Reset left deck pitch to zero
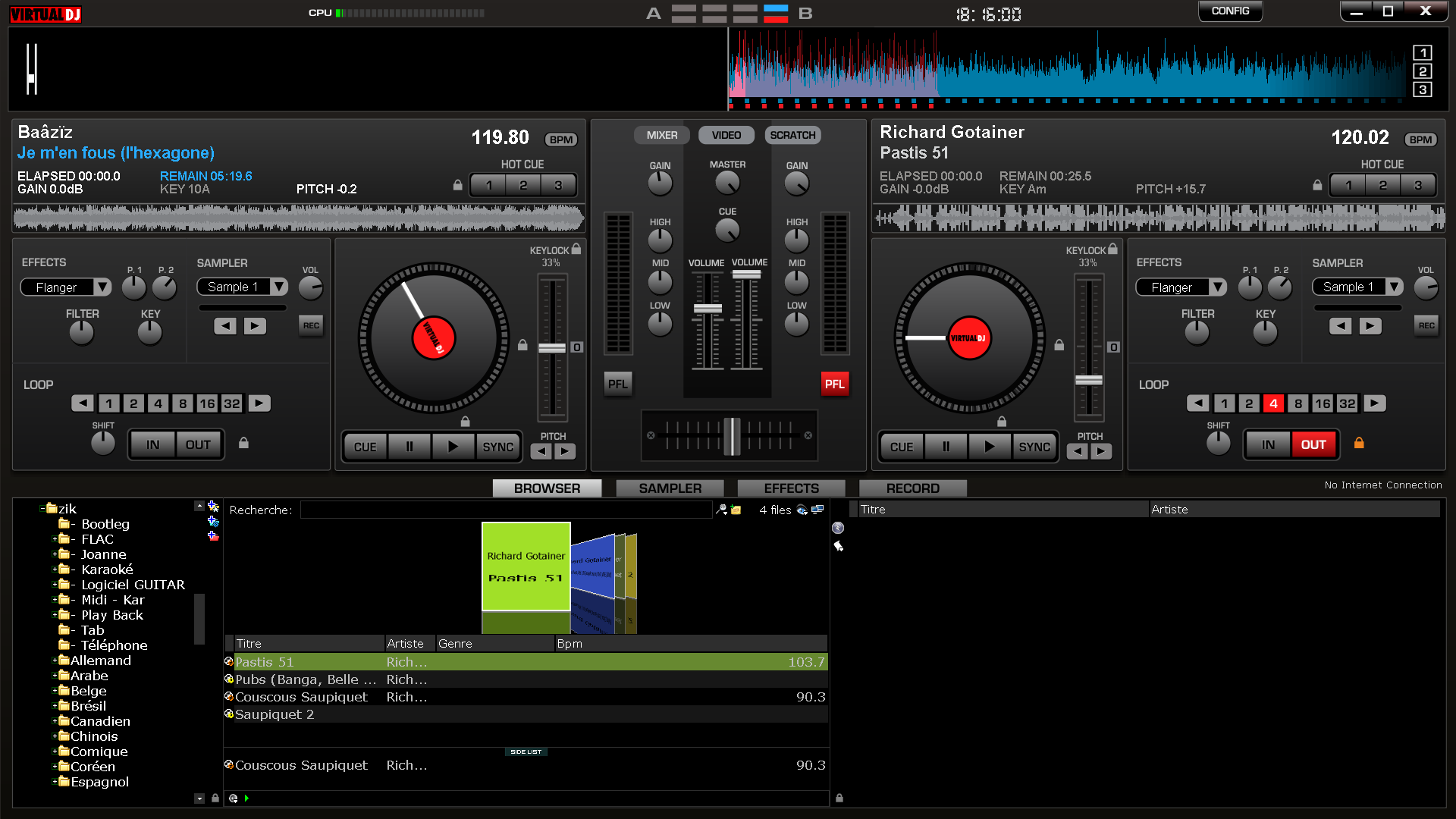 pyautogui.click(x=577, y=347)
